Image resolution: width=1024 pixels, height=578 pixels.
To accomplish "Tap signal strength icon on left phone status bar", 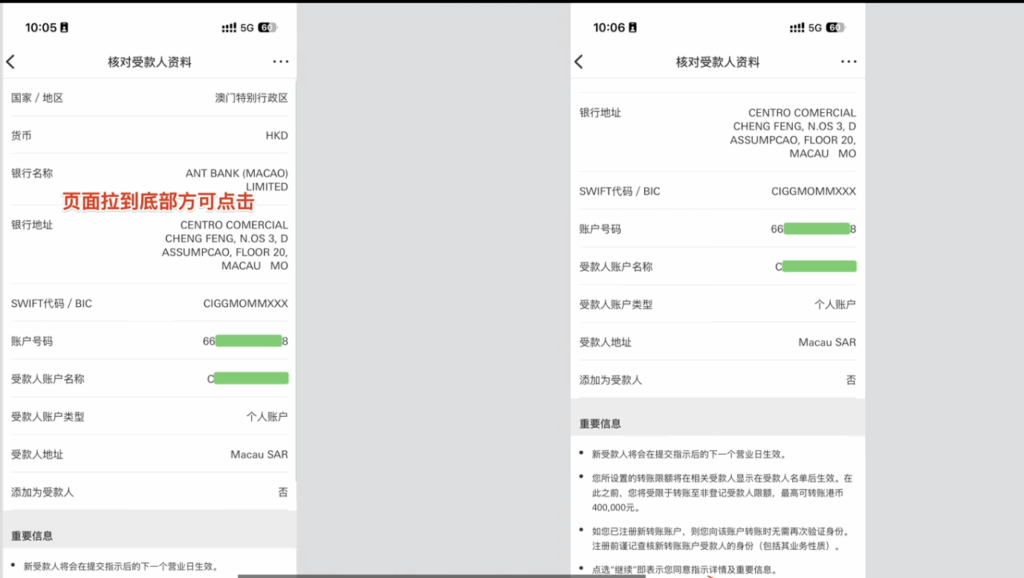I will [229, 27].
